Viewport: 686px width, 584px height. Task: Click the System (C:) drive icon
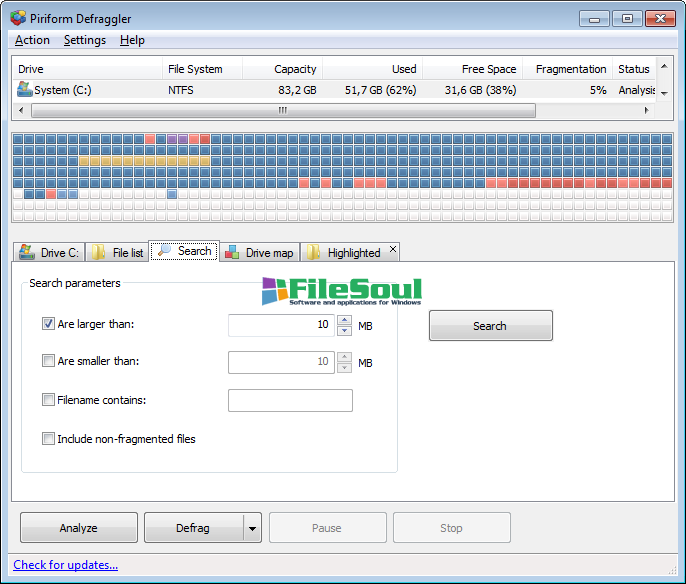coord(24,90)
